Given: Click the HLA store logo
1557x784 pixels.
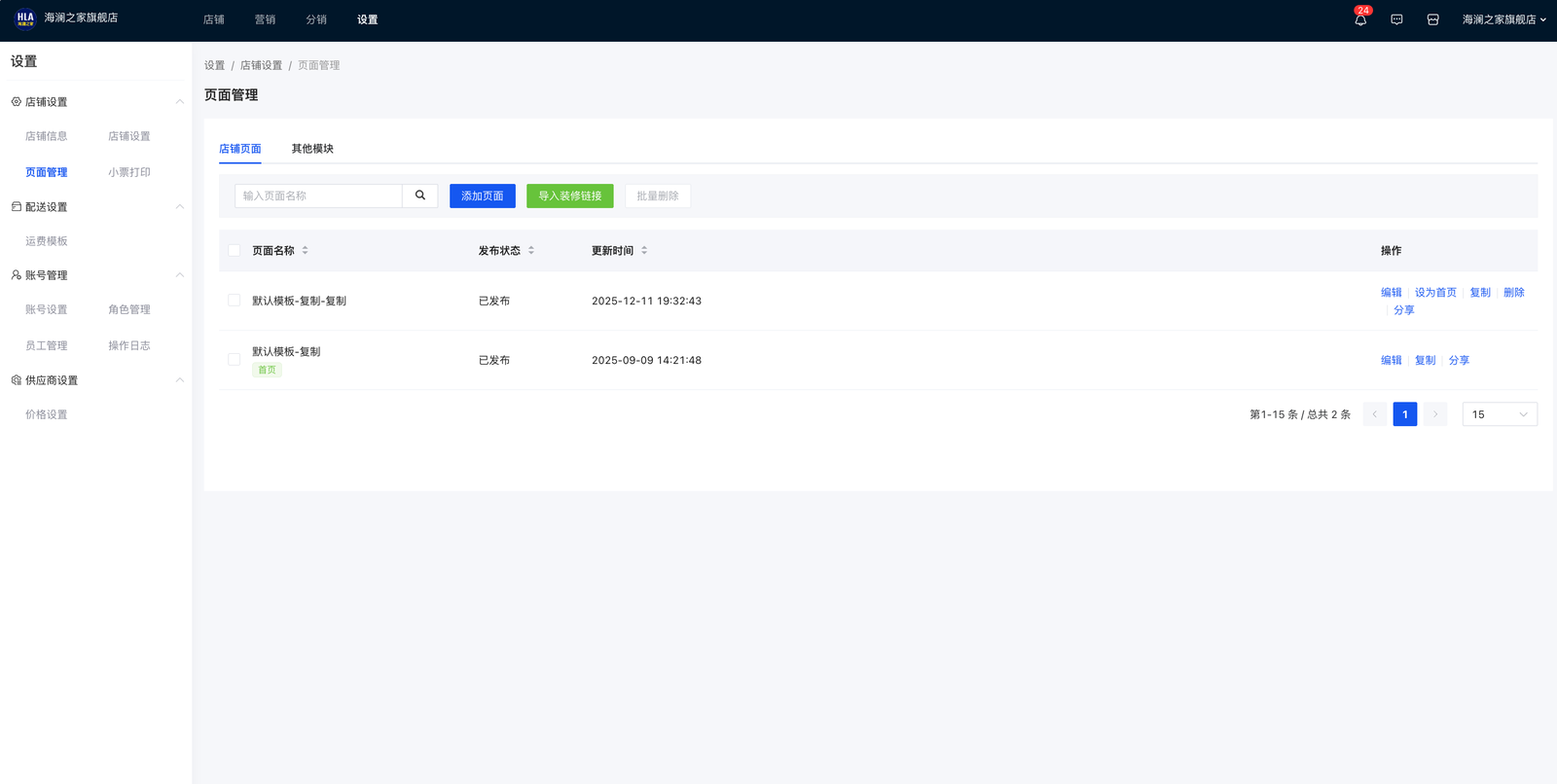Looking at the screenshot, I should 25,18.
